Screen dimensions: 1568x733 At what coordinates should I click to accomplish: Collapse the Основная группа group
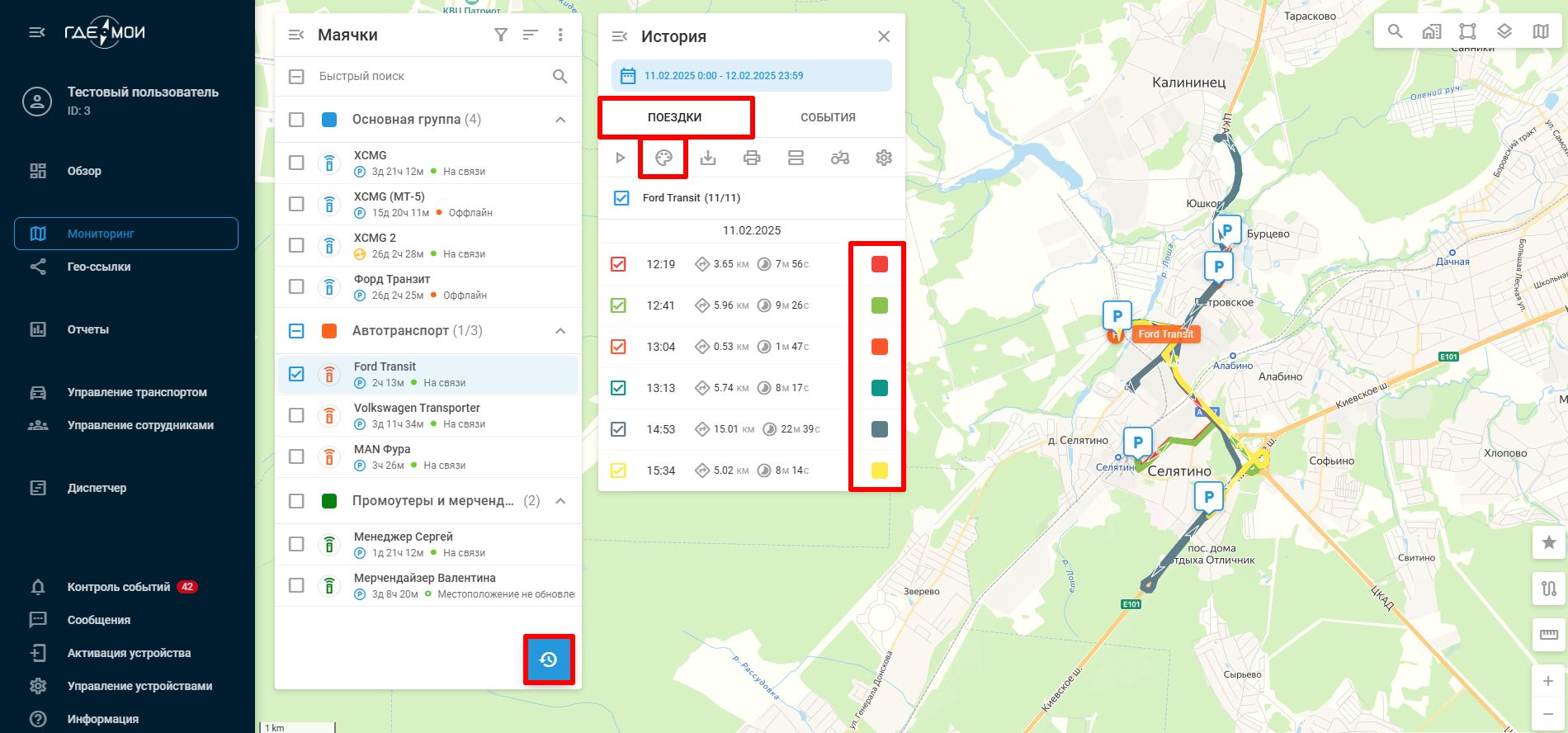(x=560, y=120)
